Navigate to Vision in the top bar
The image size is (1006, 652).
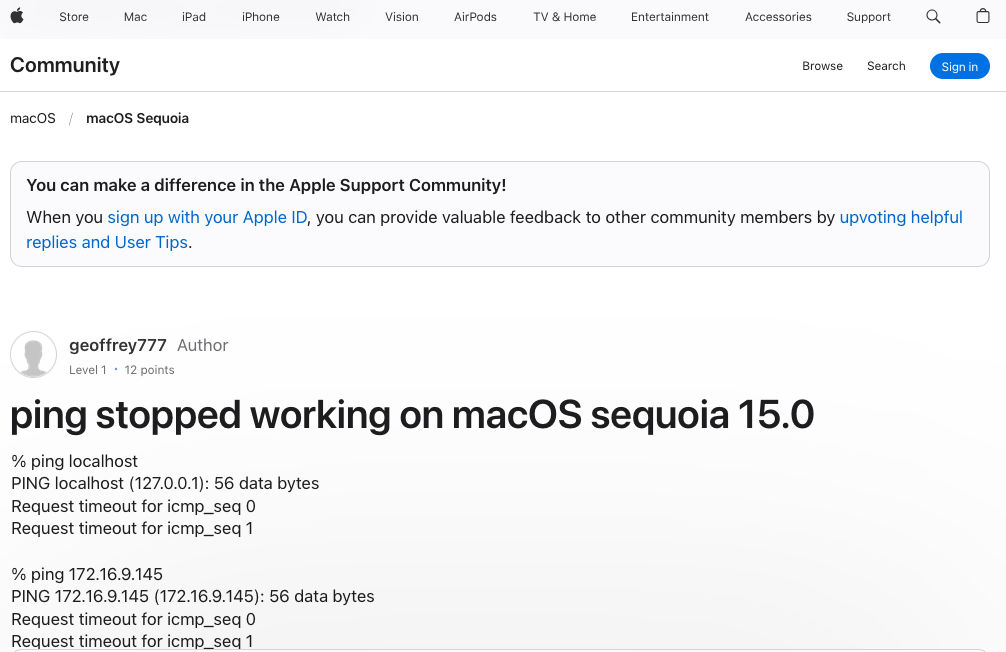[402, 17]
